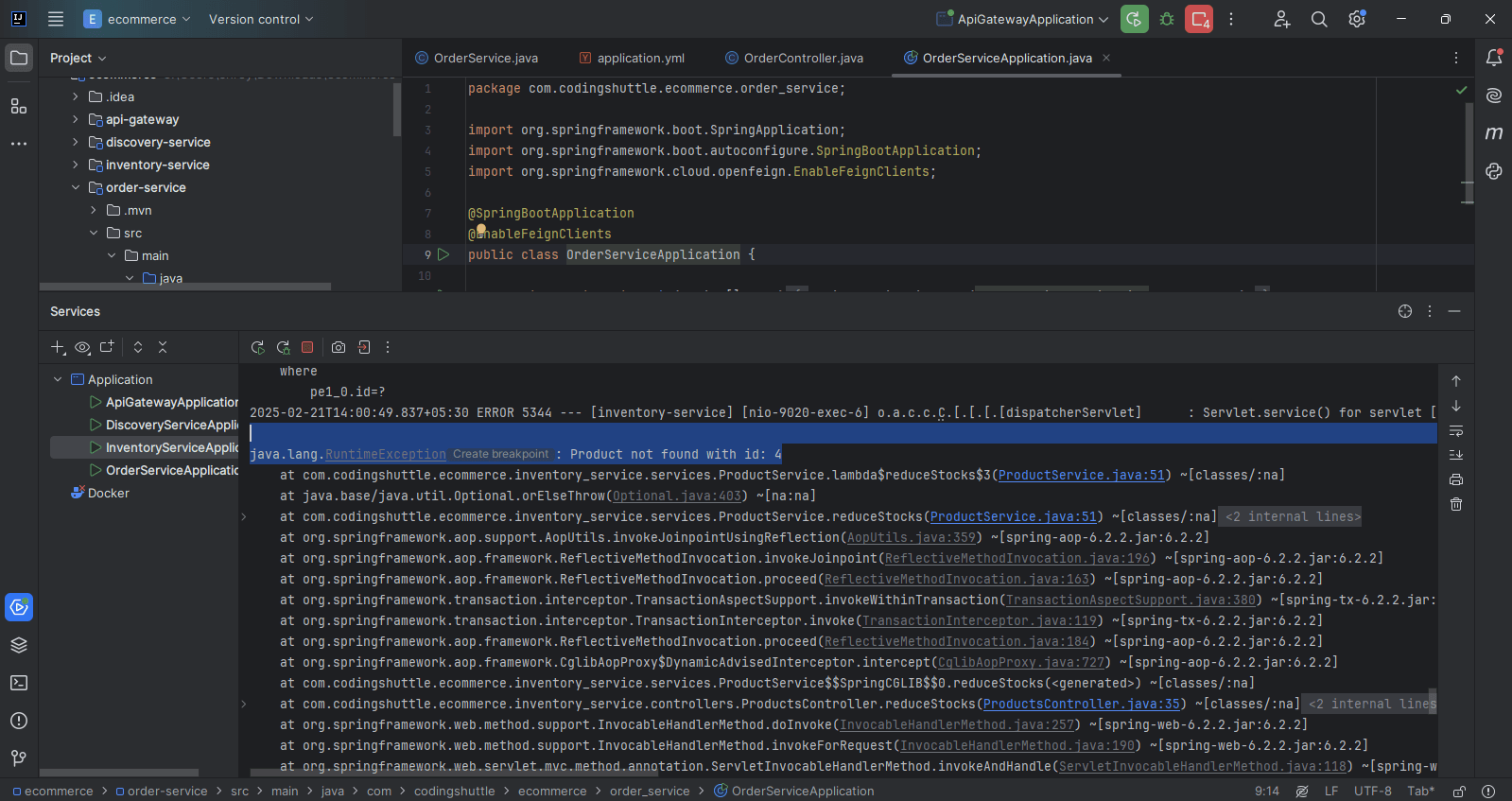This screenshot has height=801, width=1512.
Task: Collapse all services in the tree
Action: (163, 347)
